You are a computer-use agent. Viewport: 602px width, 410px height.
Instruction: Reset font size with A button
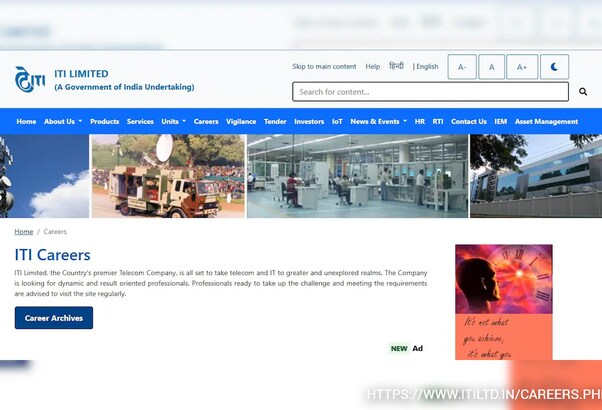491,67
